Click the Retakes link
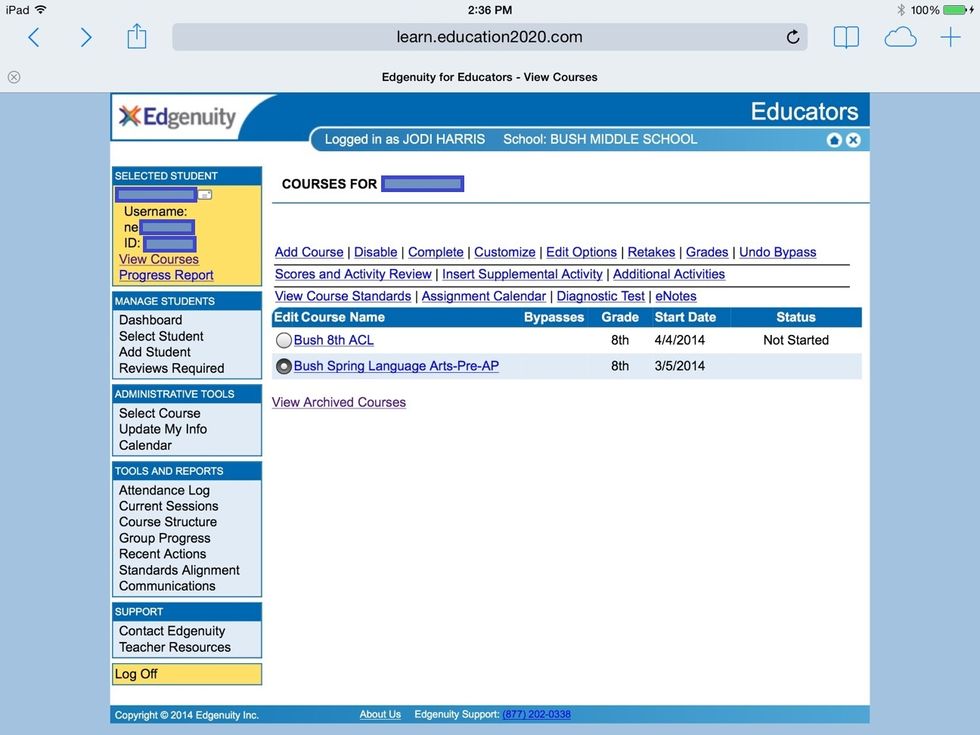980x735 pixels. [x=651, y=252]
